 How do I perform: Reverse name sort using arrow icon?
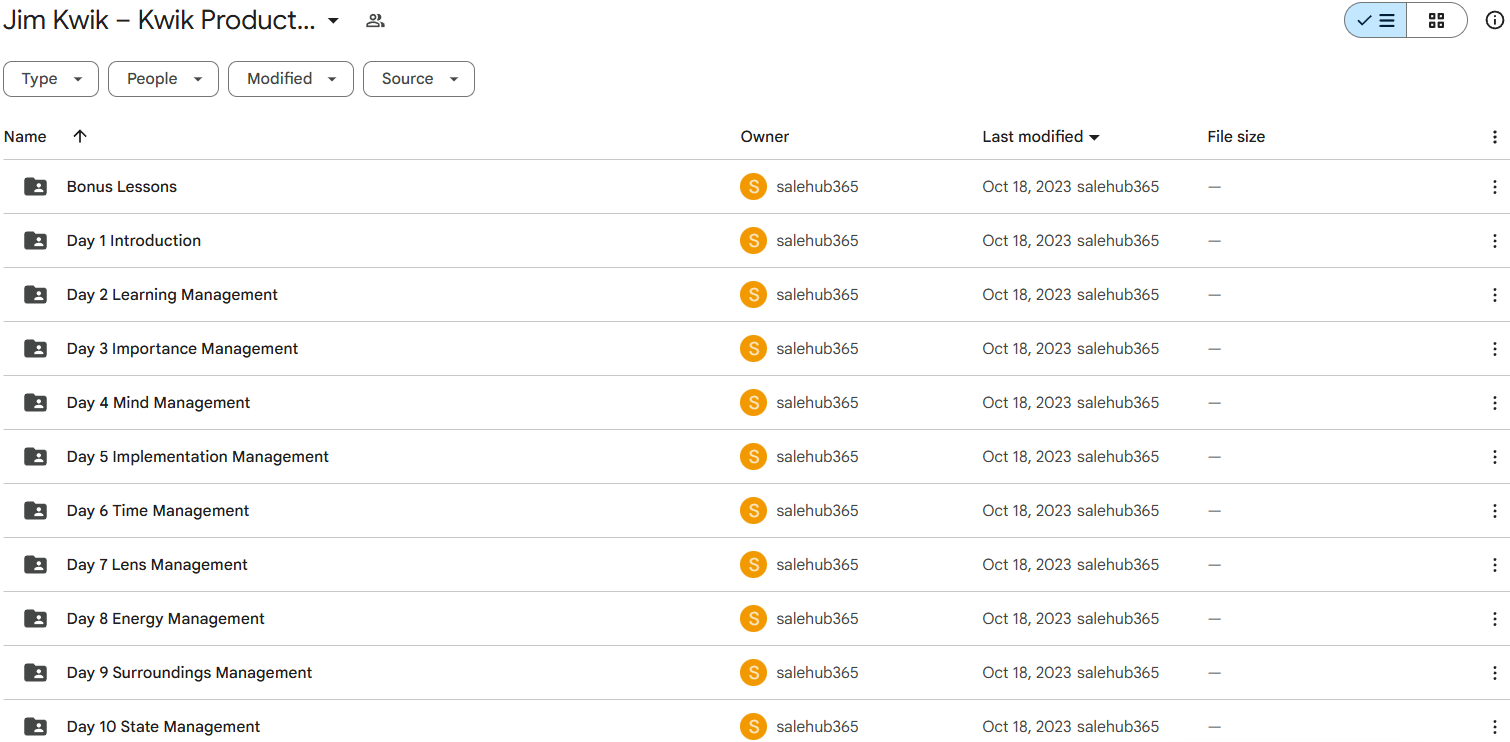(80, 136)
